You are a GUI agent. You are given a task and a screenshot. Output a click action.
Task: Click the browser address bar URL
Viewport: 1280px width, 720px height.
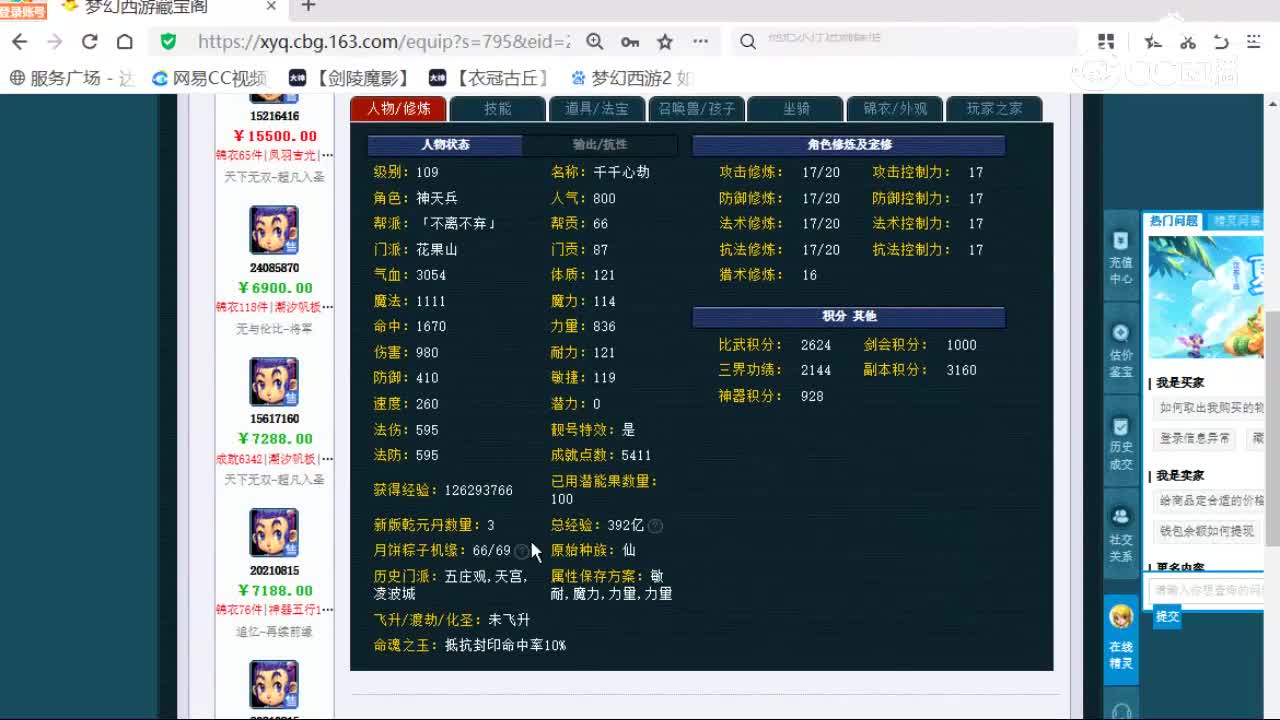(383, 42)
